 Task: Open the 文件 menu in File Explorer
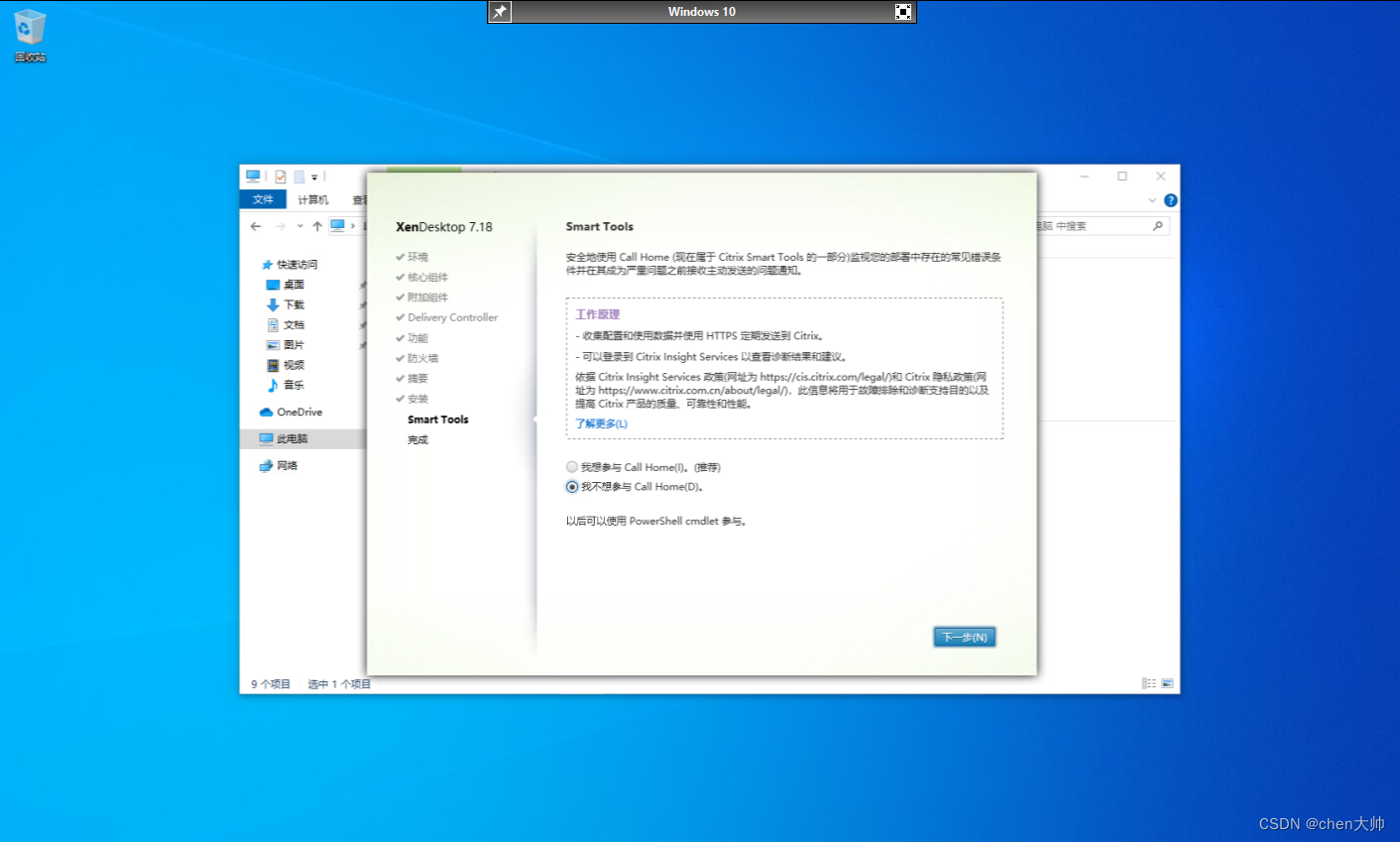click(x=263, y=199)
